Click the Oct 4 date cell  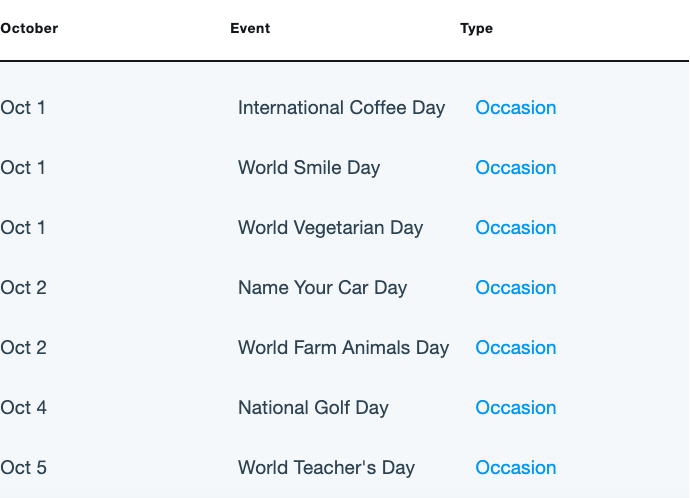pos(23,408)
